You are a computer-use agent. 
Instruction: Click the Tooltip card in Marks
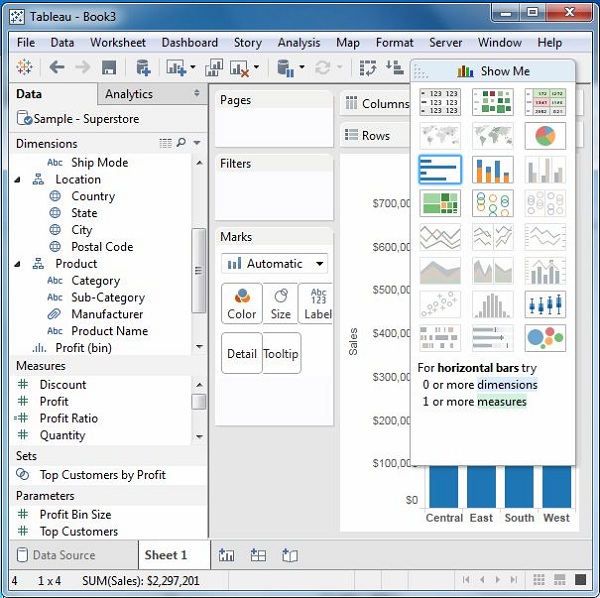pyautogui.click(x=281, y=353)
